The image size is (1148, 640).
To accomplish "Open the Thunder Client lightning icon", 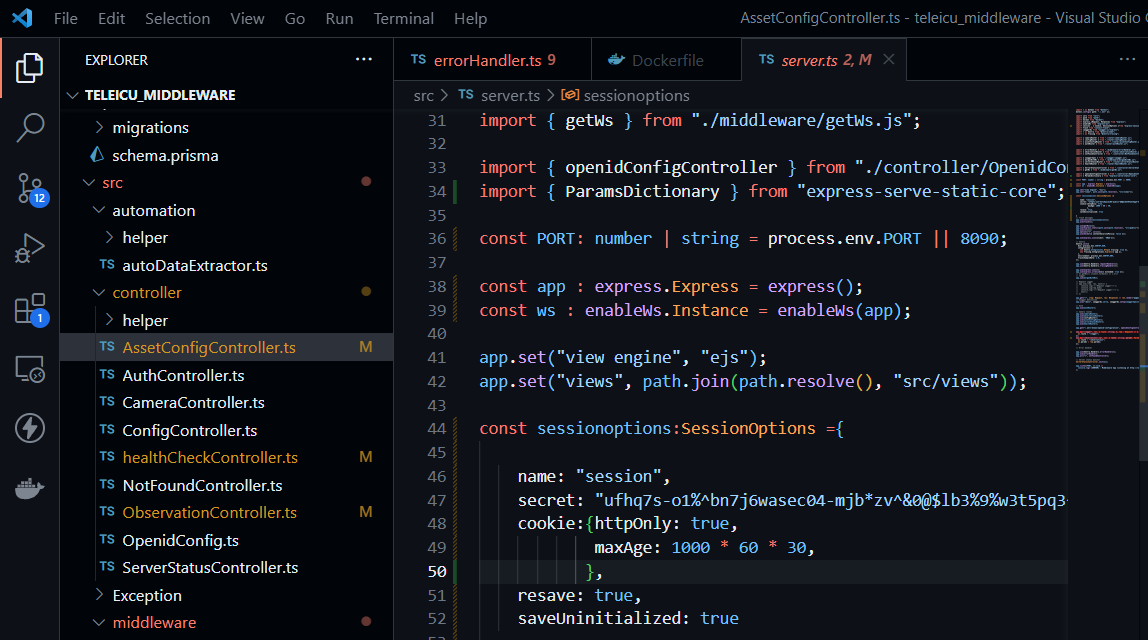I will [29, 429].
